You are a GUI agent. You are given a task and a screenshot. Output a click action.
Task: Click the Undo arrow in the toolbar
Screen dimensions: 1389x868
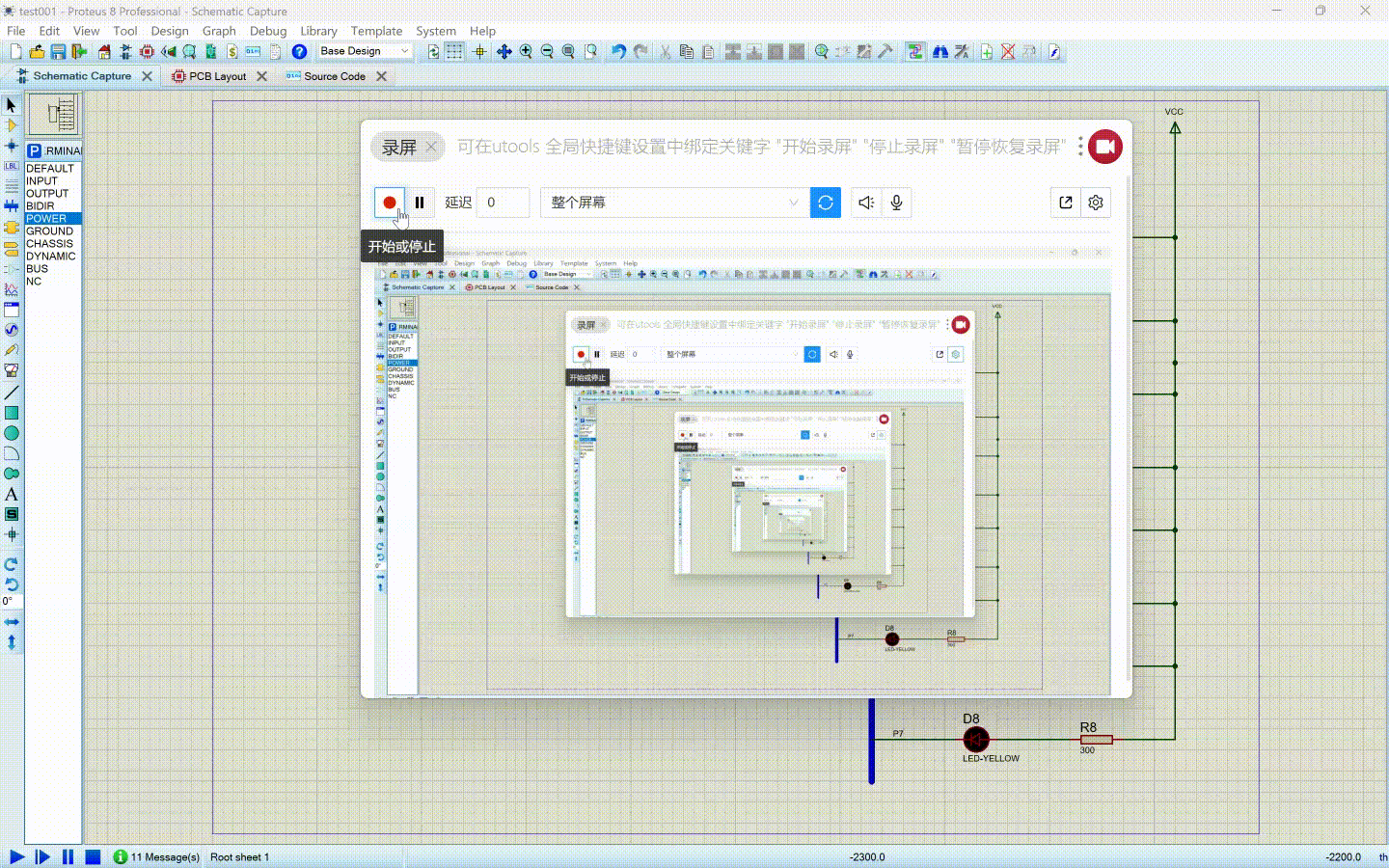point(618,52)
